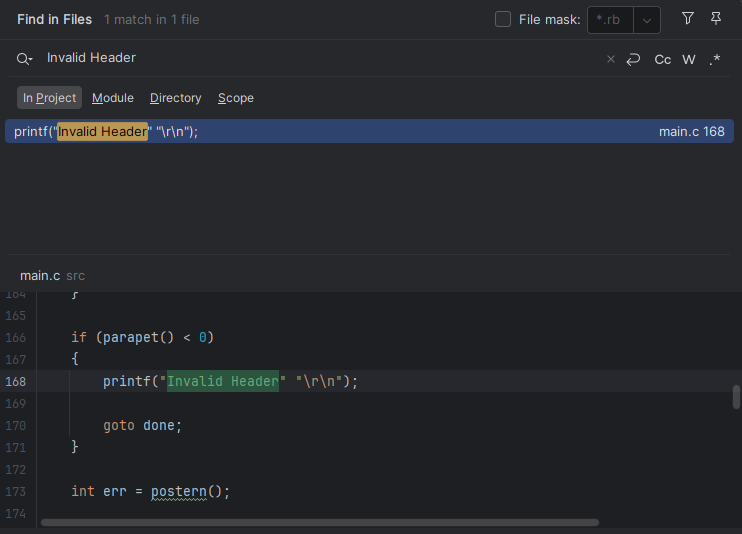Toggle Match Case (Cc) option

pos(662,59)
